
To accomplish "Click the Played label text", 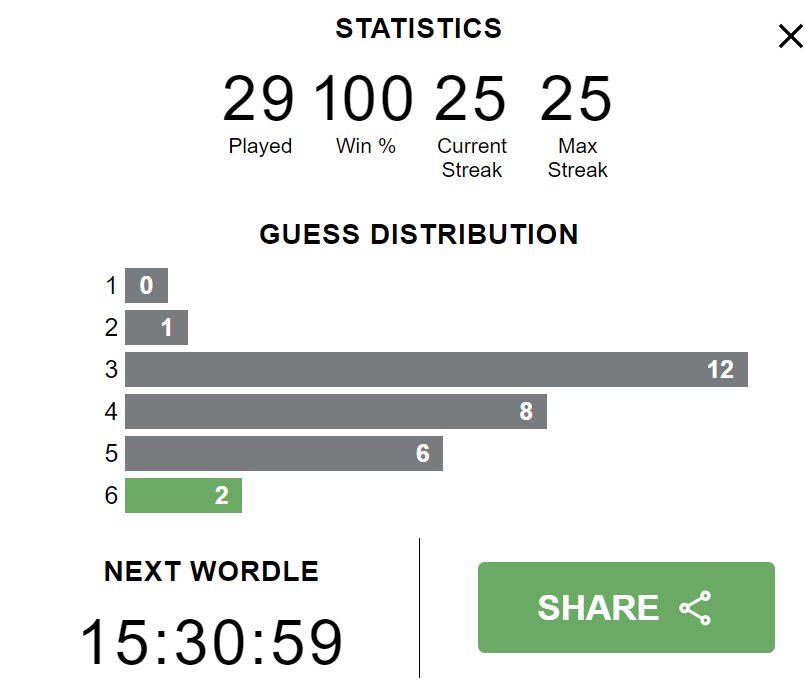I will [x=260, y=146].
